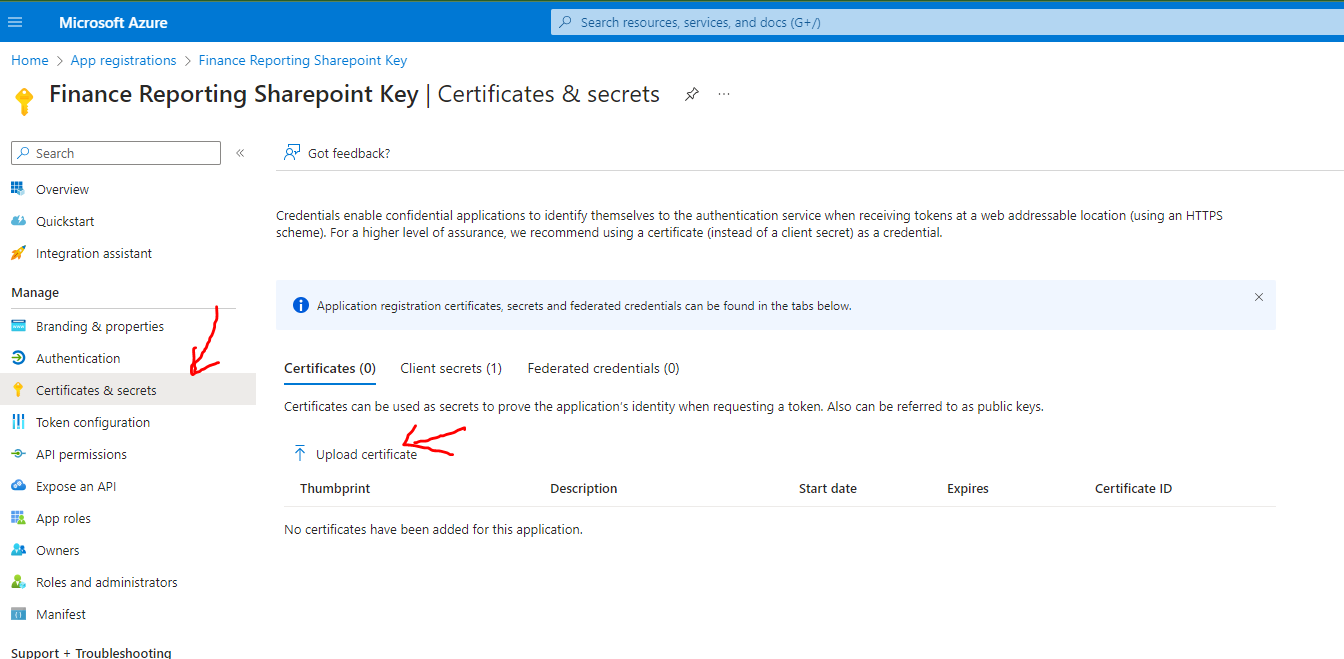Click the Branding & properties icon
The image size is (1344, 659).
coord(18,326)
